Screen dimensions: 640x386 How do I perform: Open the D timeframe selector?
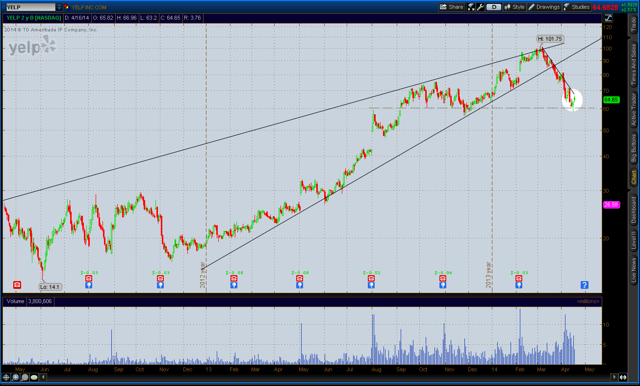[493, 7]
